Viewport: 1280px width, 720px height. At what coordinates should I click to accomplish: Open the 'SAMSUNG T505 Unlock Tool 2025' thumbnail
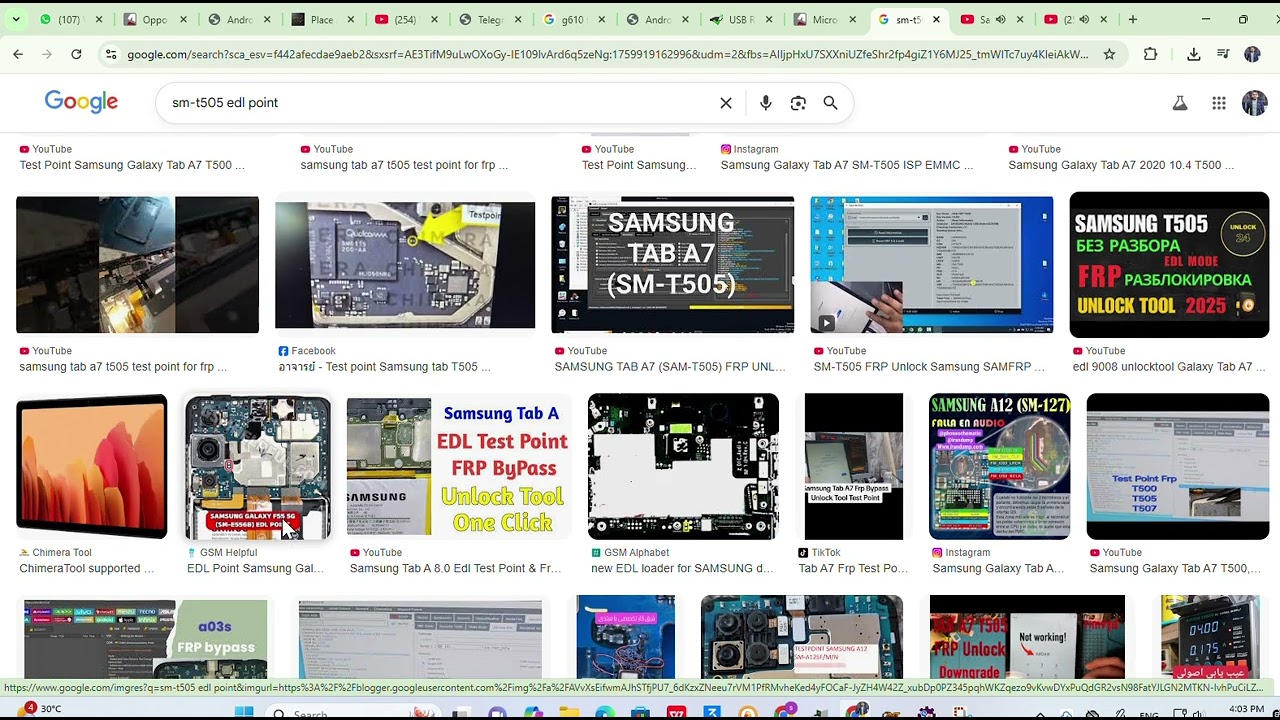tap(1169, 265)
